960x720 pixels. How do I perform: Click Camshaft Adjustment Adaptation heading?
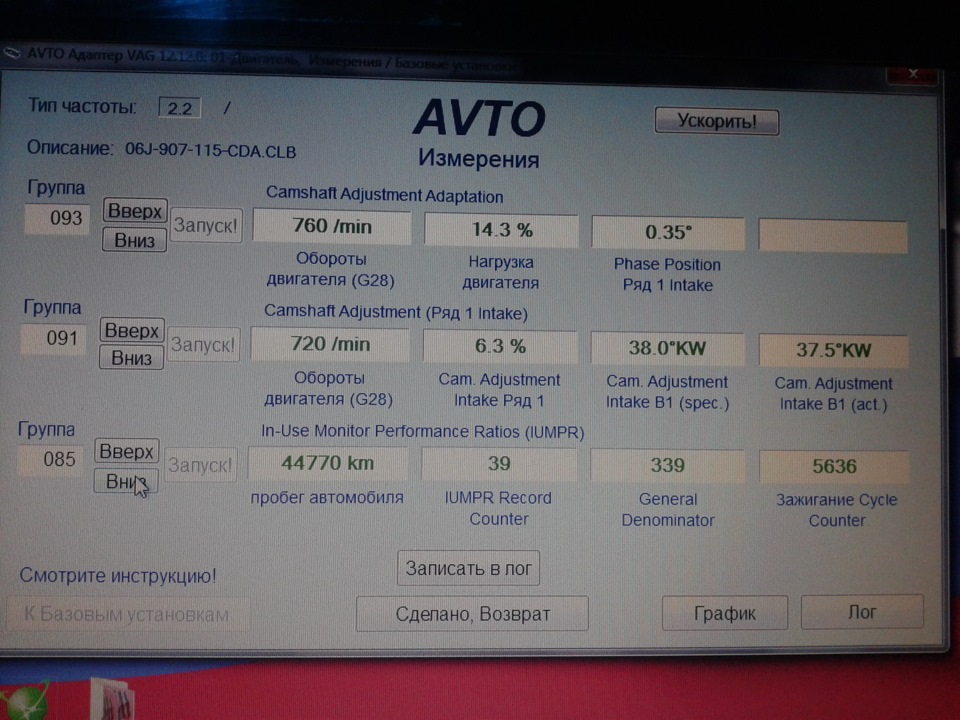[384, 195]
